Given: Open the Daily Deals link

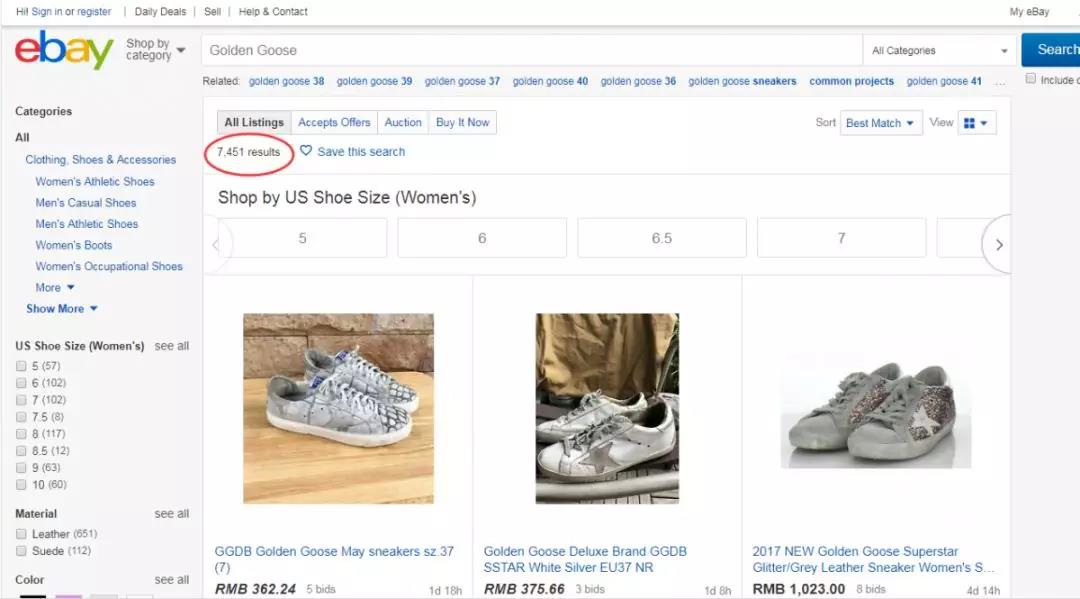Looking at the screenshot, I should coord(160,12).
